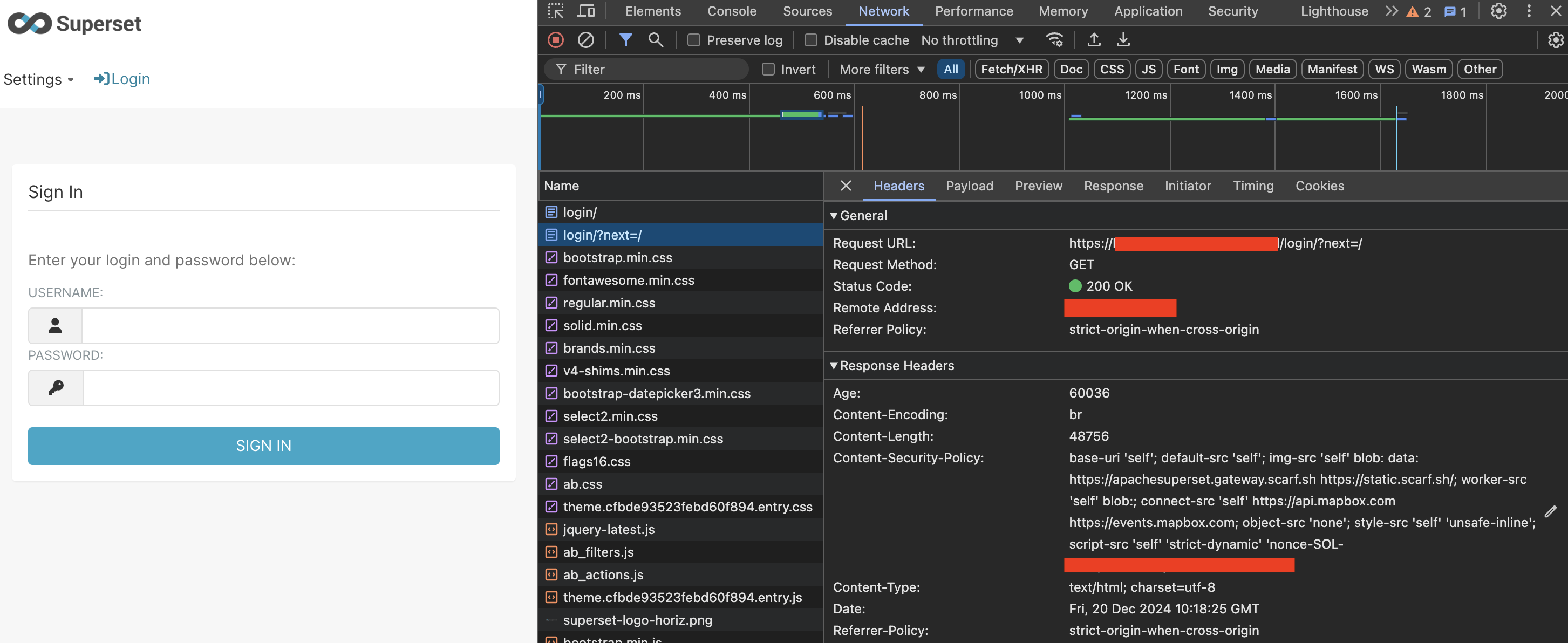Filter requests by WS type

click(x=1384, y=70)
